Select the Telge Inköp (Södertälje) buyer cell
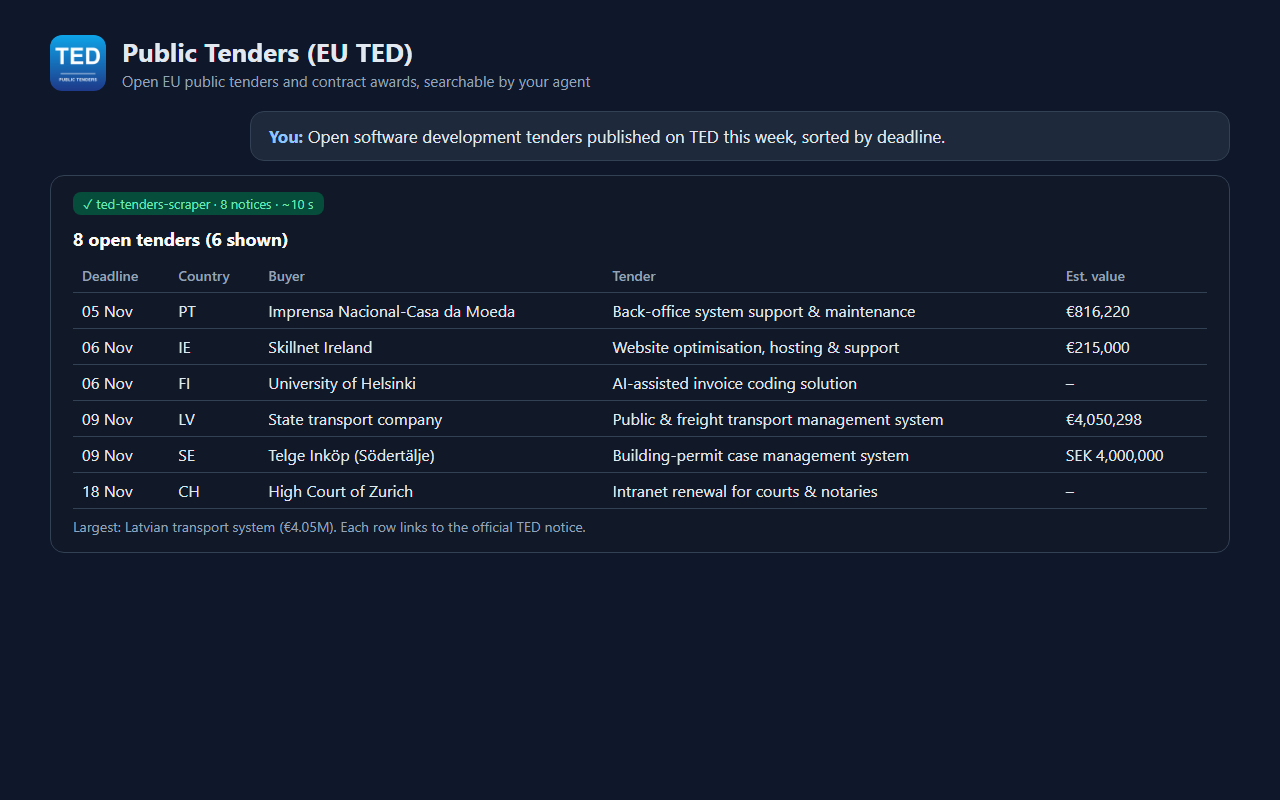The image size is (1280, 800). (351, 456)
